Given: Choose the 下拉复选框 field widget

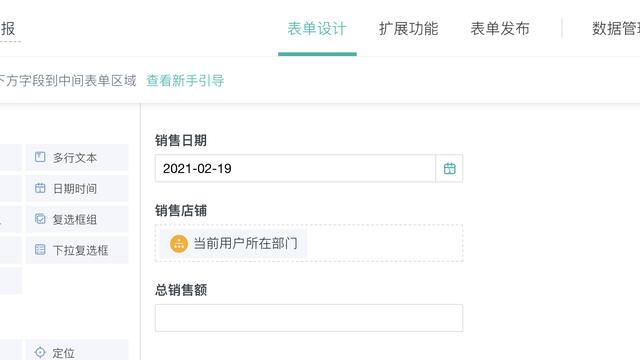Looking at the screenshot, I should [77, 249].
